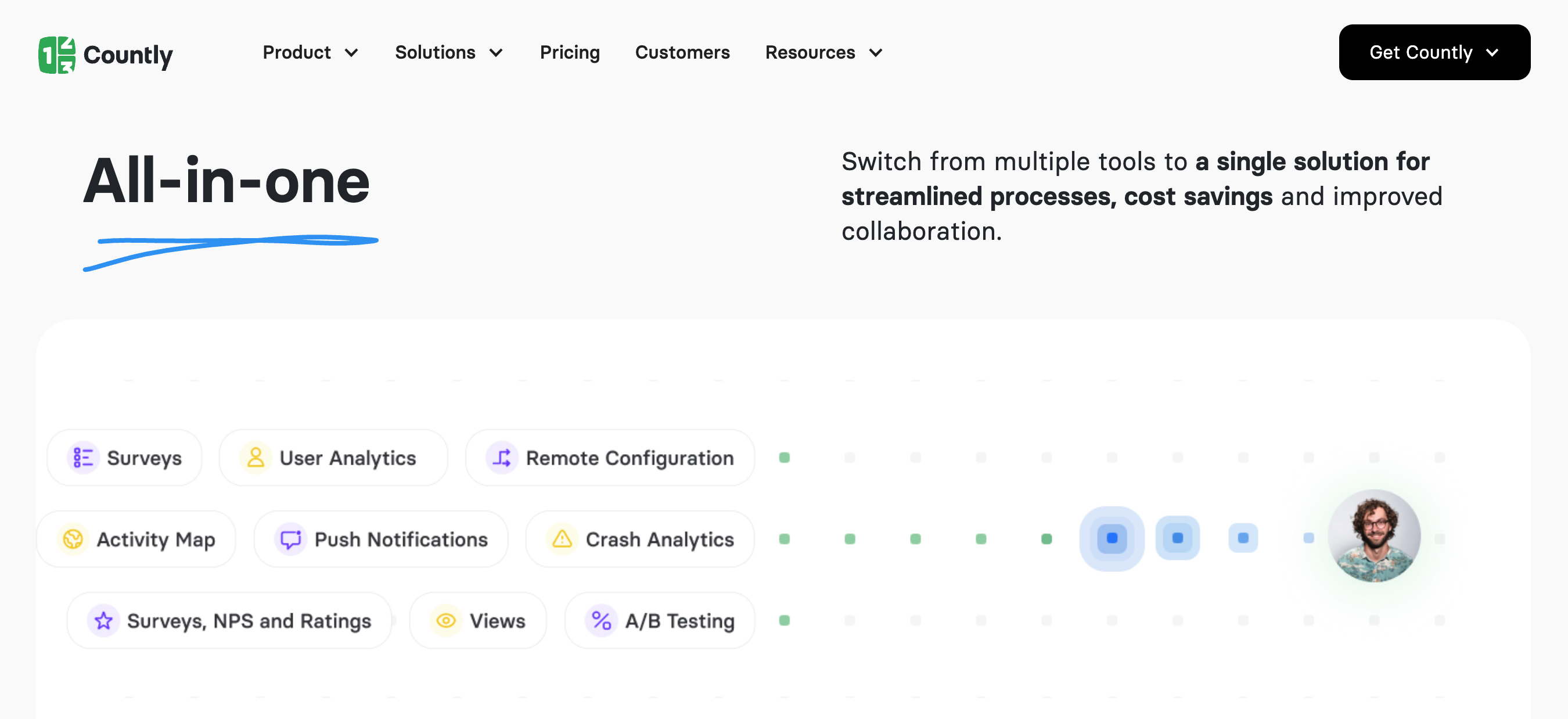Click the Countly logo icon
This screenshot has height=719, width=1568.
56,55
